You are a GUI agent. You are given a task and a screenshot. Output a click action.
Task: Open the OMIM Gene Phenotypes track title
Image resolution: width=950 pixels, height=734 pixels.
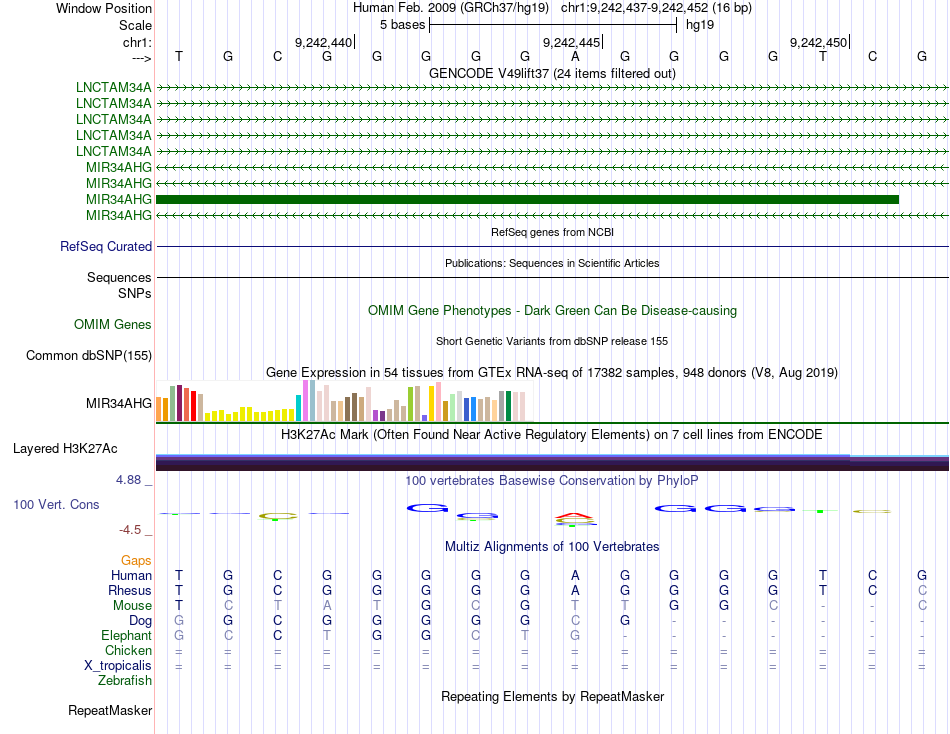point(552,310)
